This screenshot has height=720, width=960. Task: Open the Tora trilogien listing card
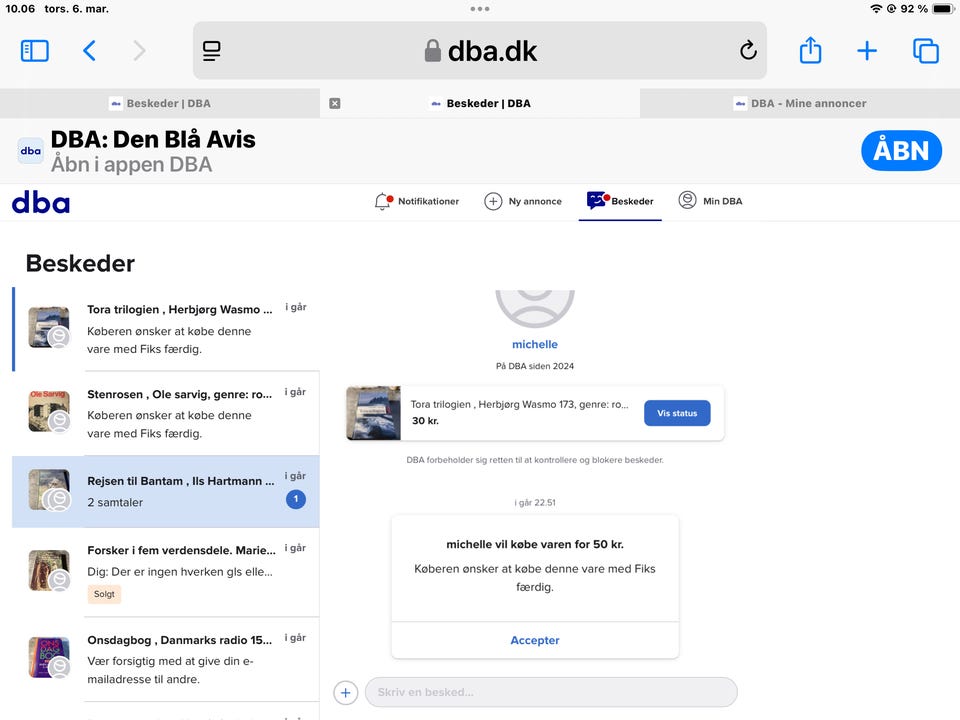[x=535, y=413]
